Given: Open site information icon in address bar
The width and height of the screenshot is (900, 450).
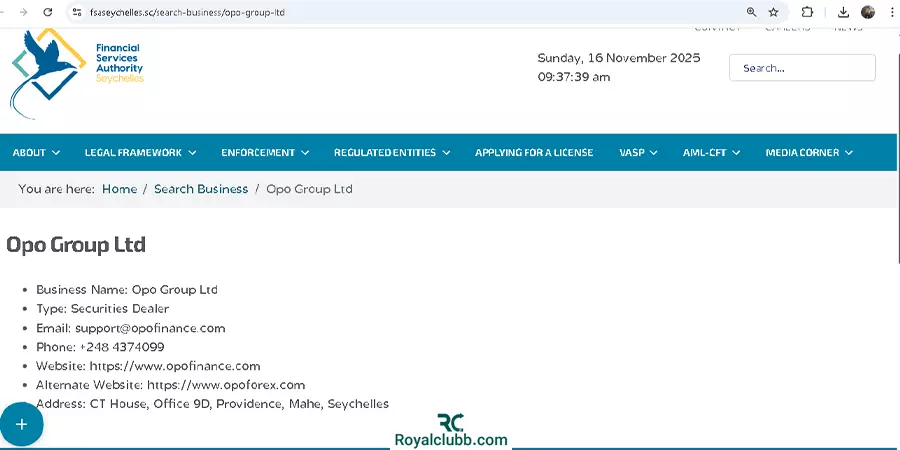Looking at the screenshot, I should (x=76, y=12).
